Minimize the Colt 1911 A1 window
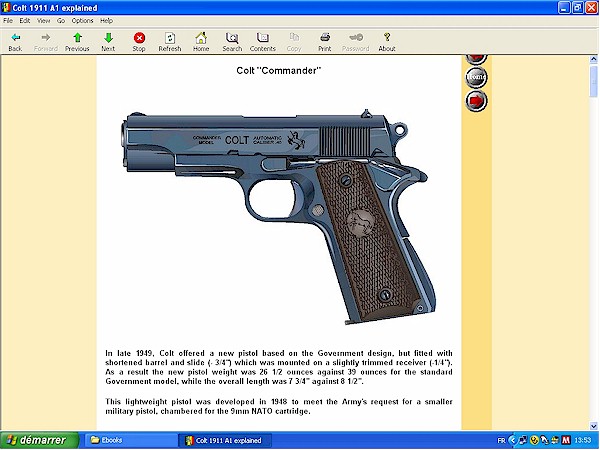 pyautogui.click(x=564, y=7)
